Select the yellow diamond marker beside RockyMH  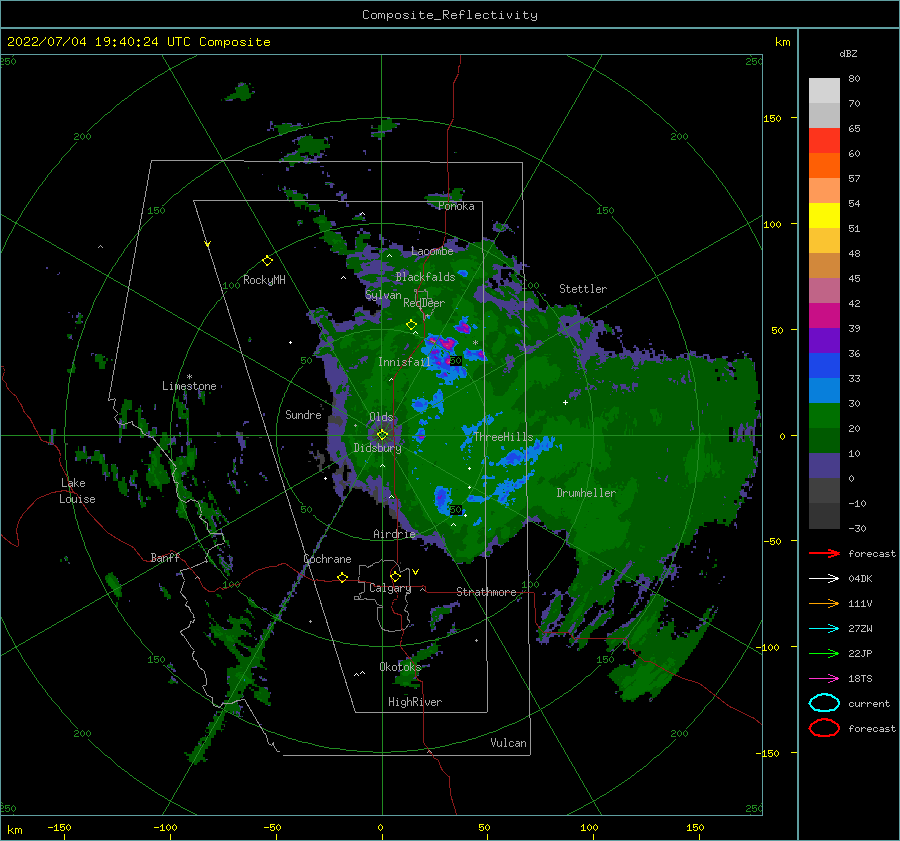pyautogui.click(x=267, y=261)
